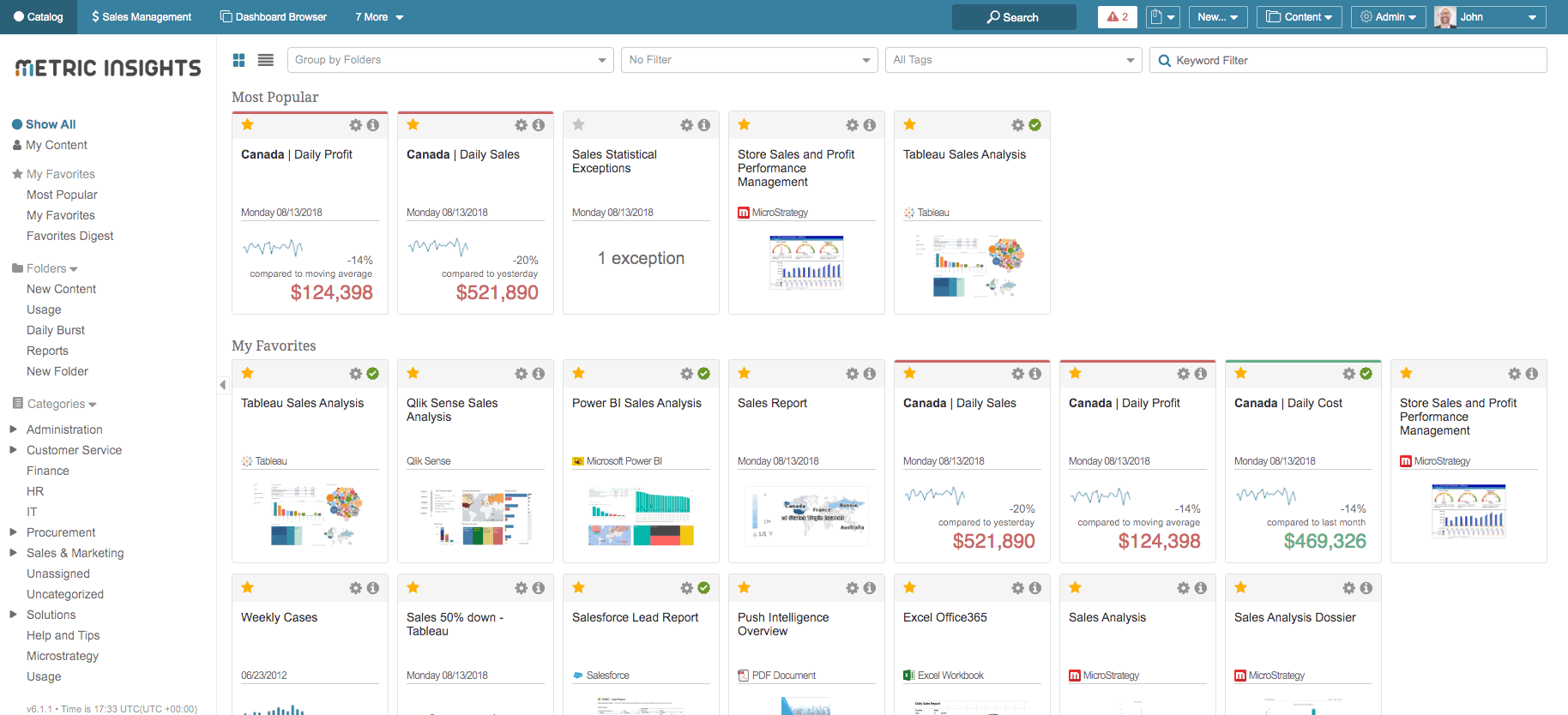Viewport: 1568px width, 715px height.
Task: Click the Search button
Action: (1014, 17)
